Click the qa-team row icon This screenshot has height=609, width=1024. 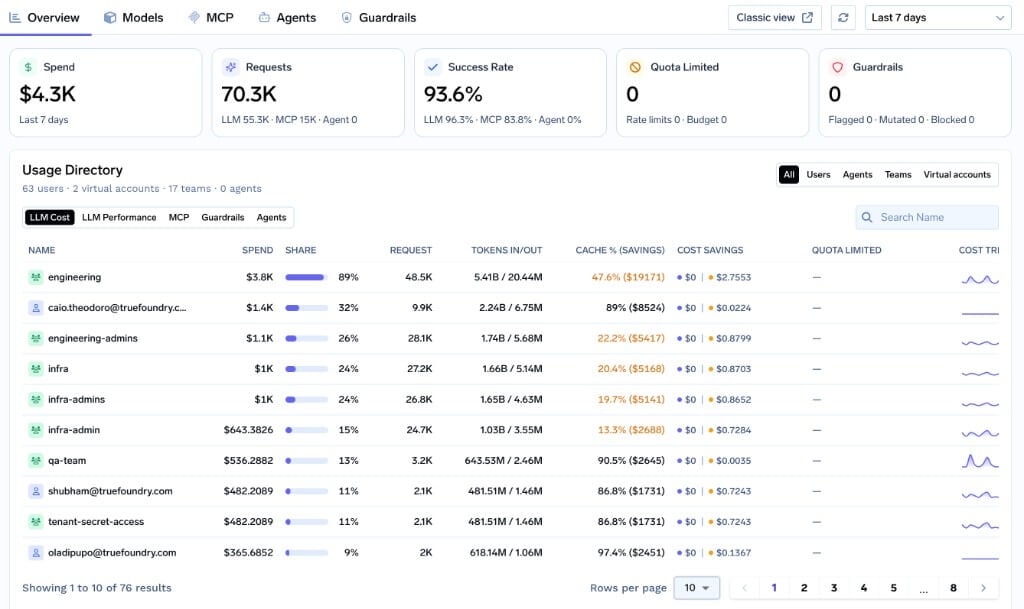coord(36,461)
